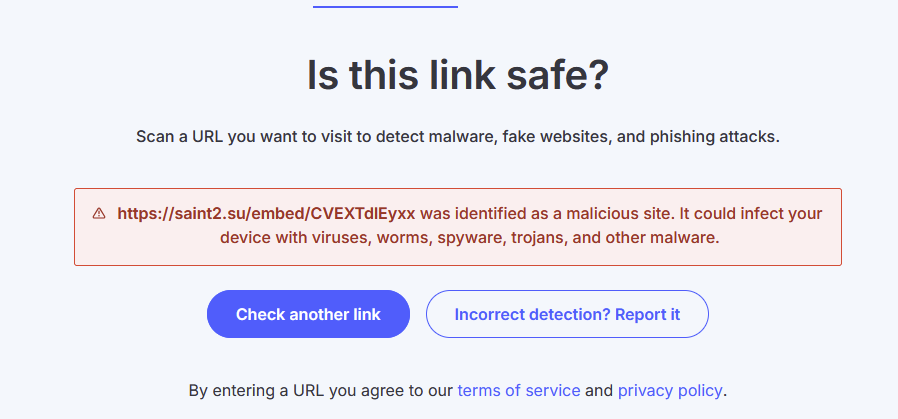This screenshot has width=898, height=419.
Task: Click the 'device with viruses, worms' line
Action: 470,238
